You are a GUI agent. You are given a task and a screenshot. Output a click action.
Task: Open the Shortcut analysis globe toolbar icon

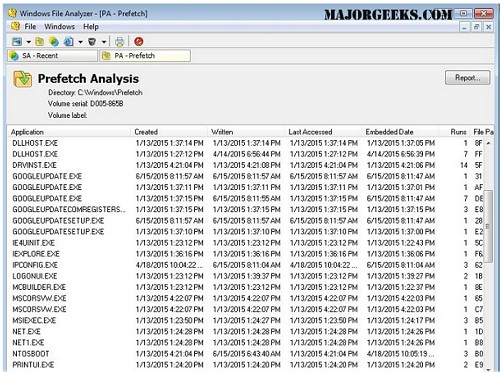coord(54,42)
